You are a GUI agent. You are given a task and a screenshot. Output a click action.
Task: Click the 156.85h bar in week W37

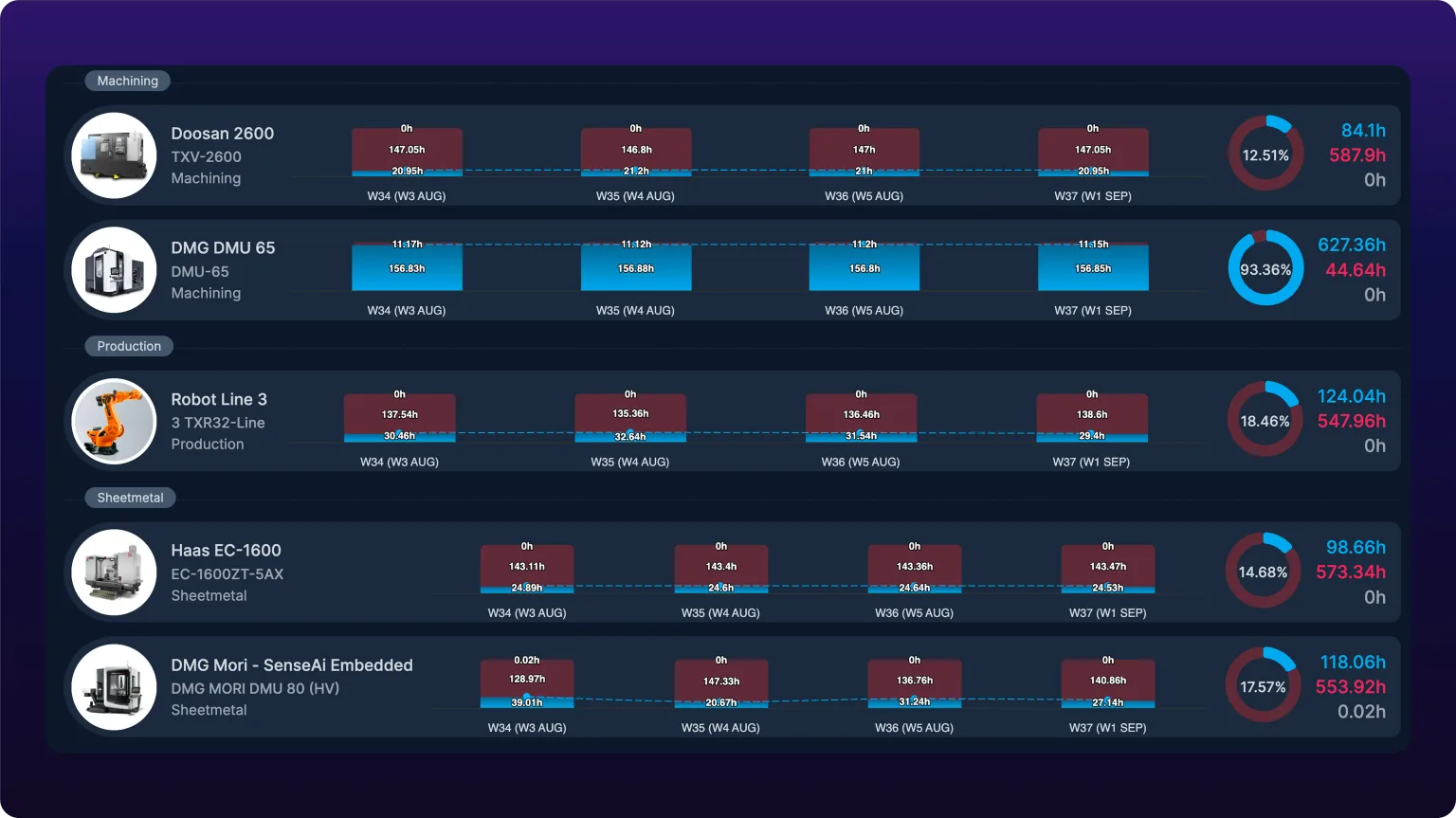pos(1093,268)
